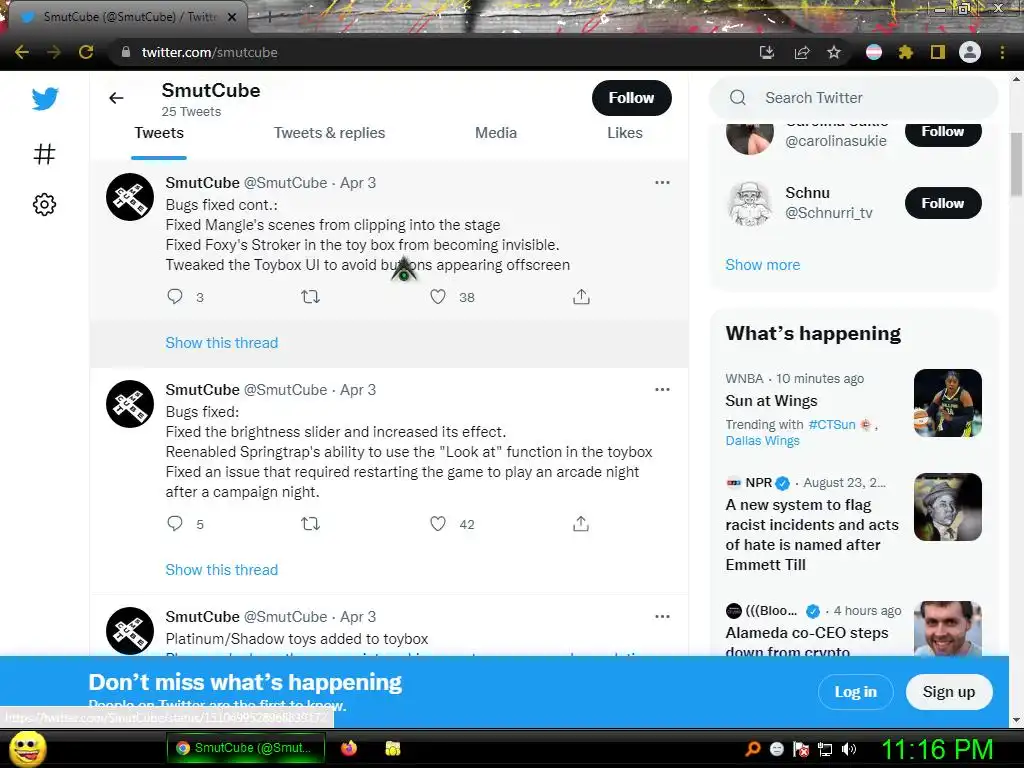This screenshot has width=1024, height=768.
Task: Open the Alameda co-CEO story
Action: 807,641
